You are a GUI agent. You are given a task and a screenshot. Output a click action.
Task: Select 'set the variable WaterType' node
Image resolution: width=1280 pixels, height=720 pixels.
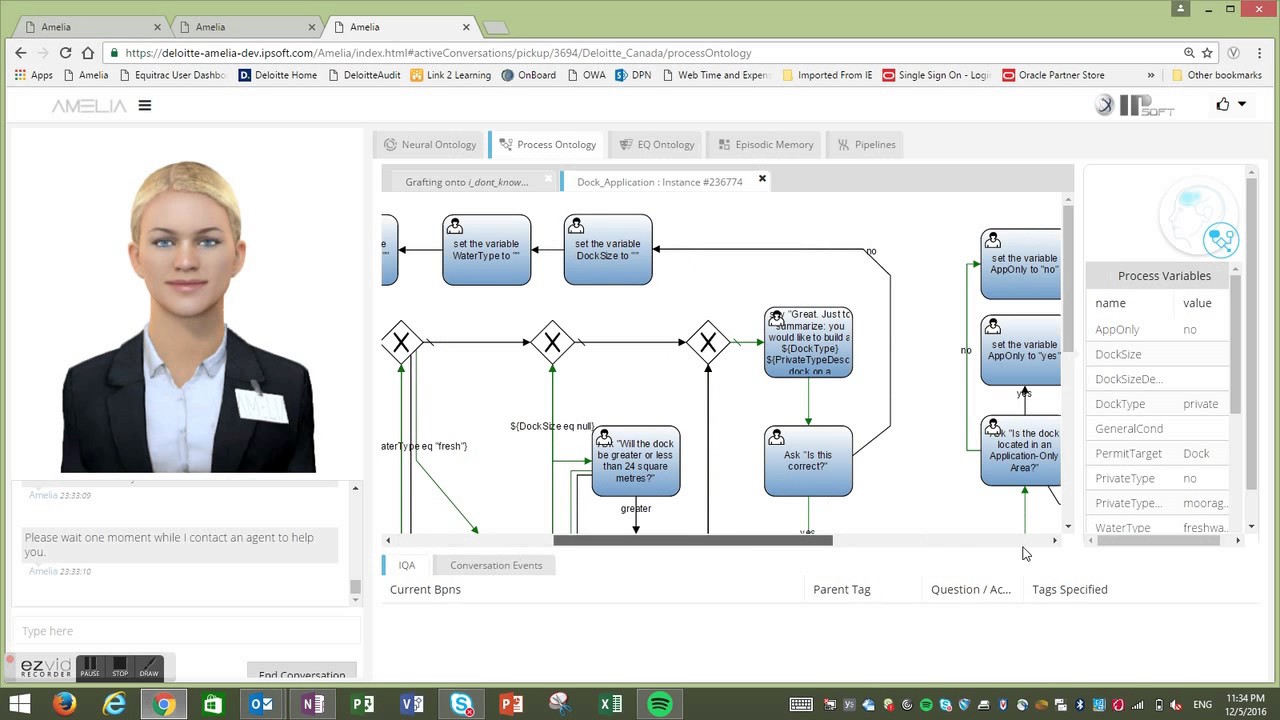(x=487, y=250)
